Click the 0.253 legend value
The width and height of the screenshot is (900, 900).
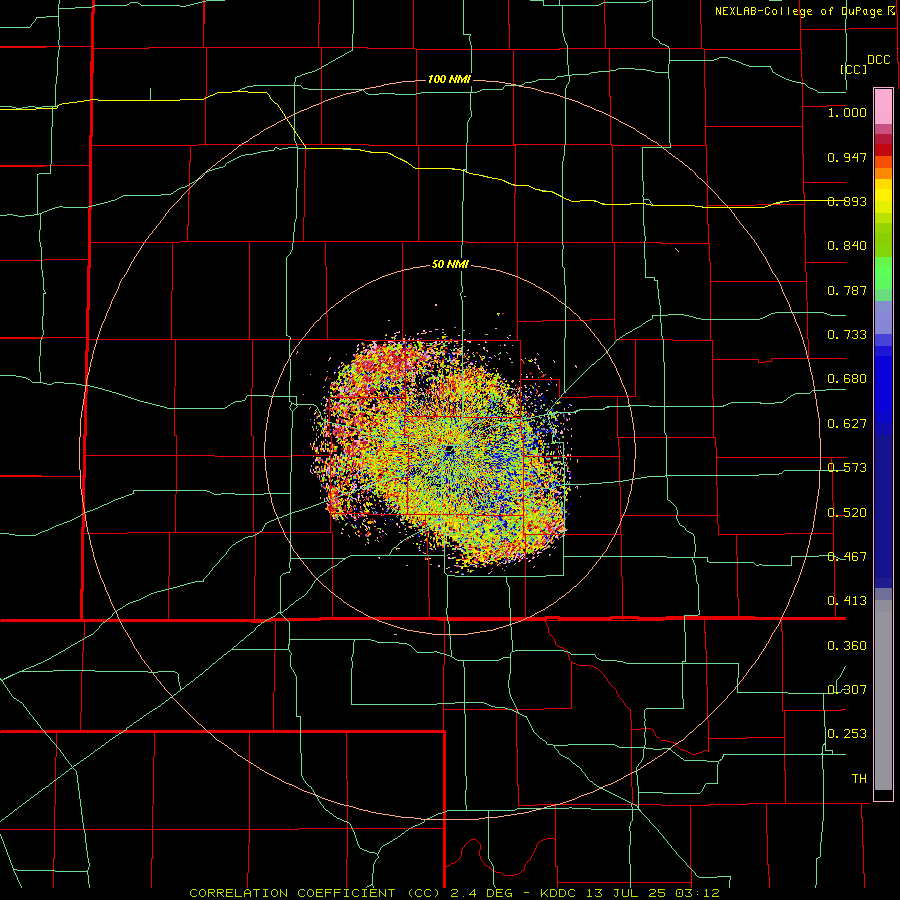pos(847,734)
